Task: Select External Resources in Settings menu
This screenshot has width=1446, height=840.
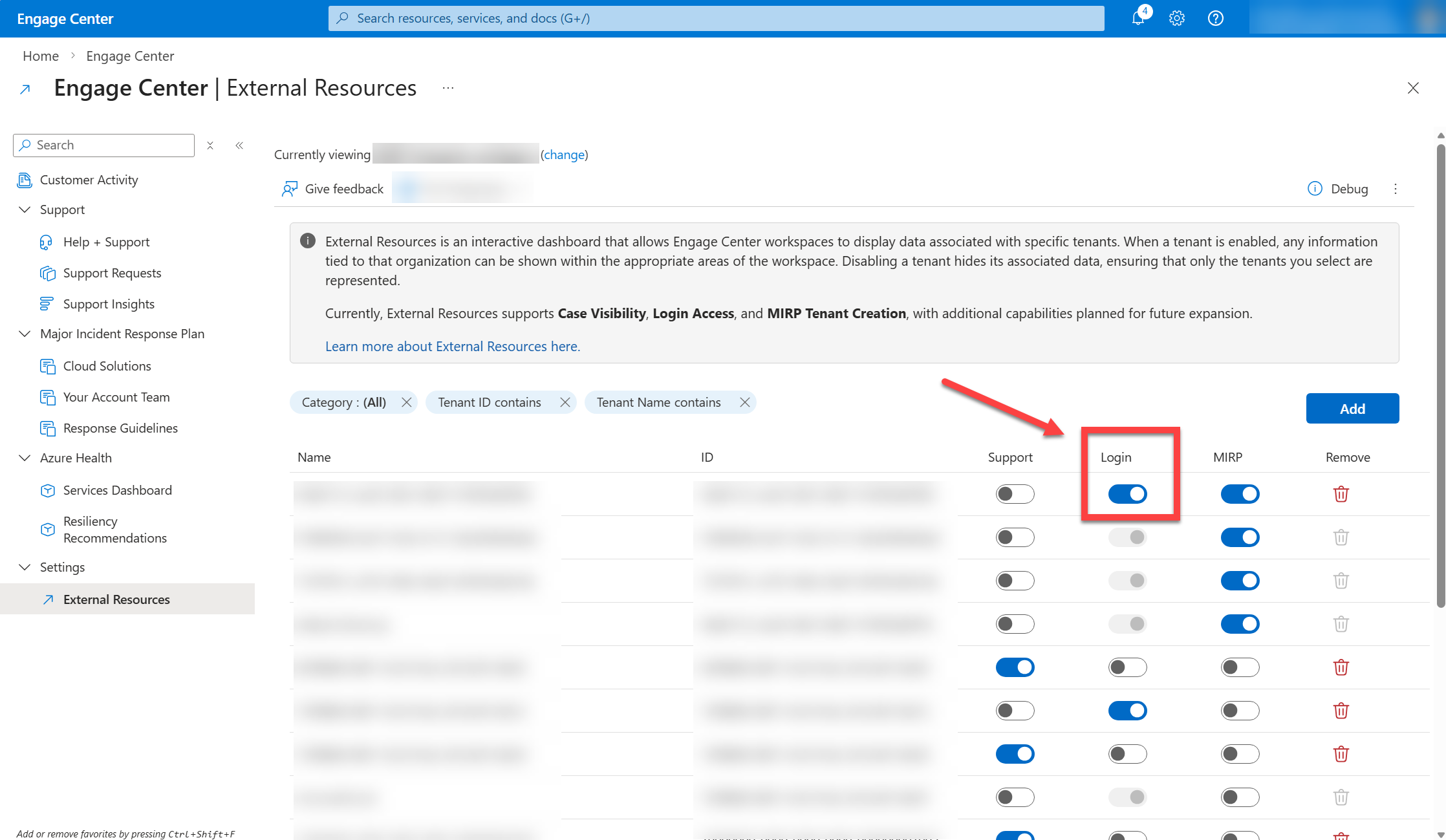Action: 127,599
